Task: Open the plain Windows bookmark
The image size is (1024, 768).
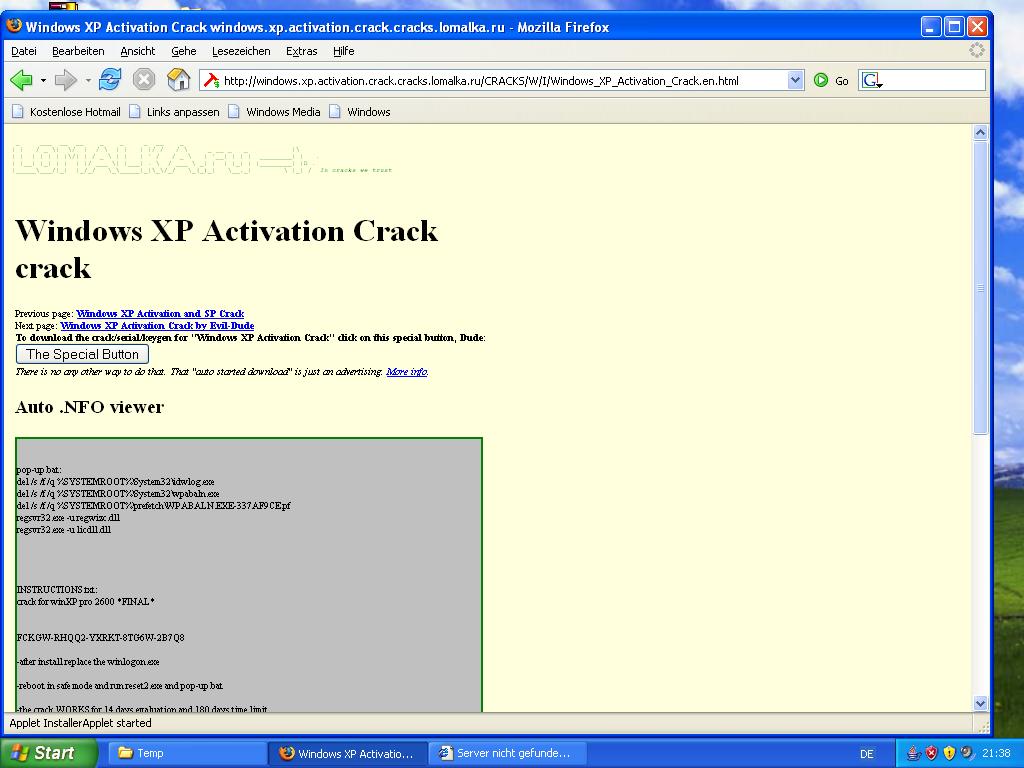Action: 360,112
